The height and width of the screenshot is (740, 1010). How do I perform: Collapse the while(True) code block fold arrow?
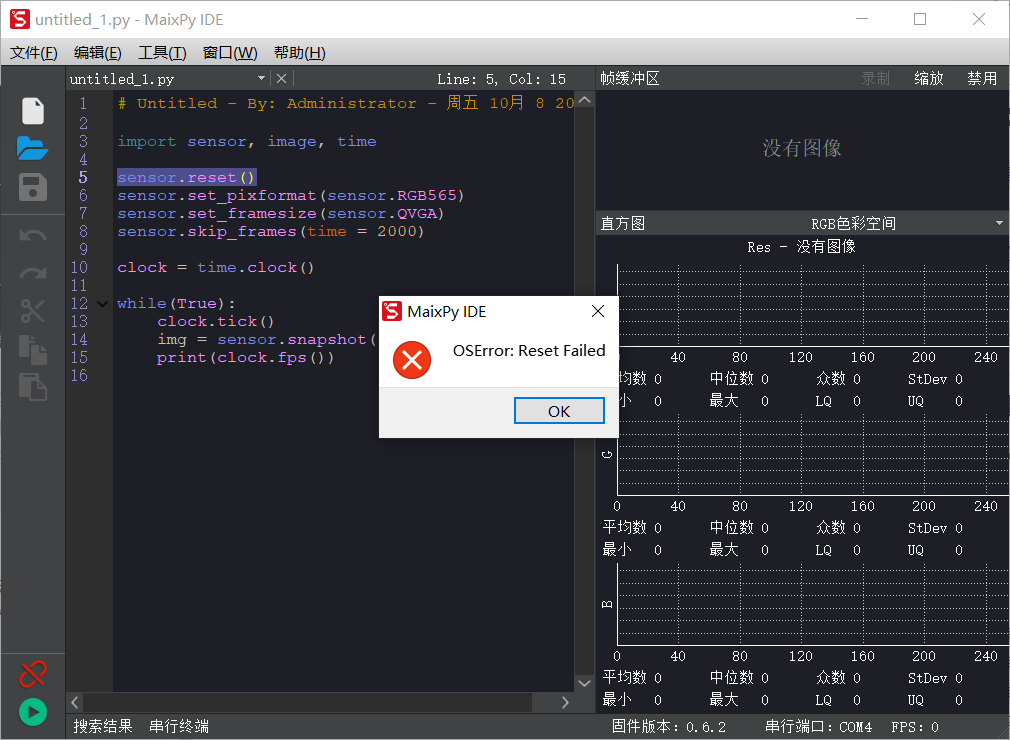(103, 302)
